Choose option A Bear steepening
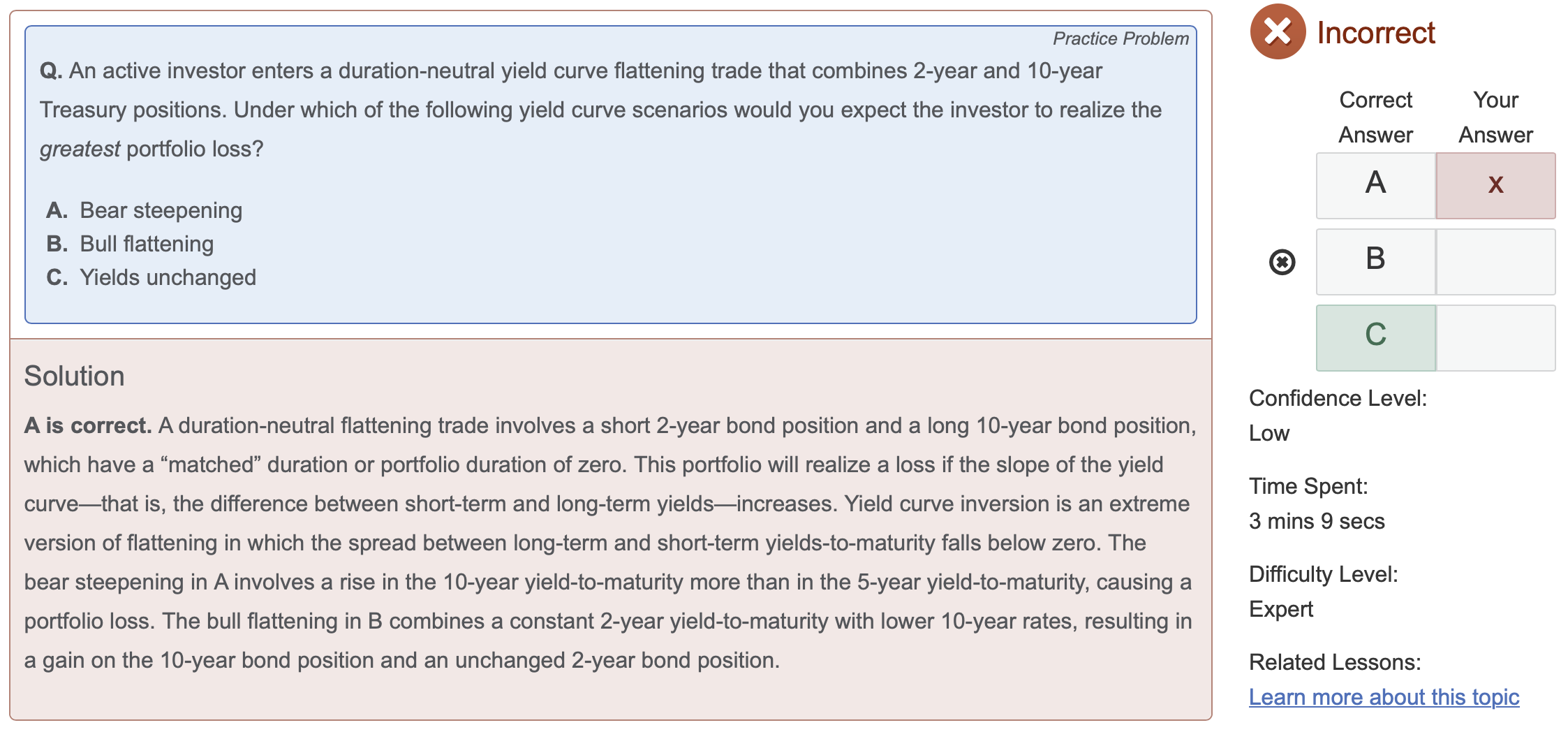The height and width of the screenshot is (732, 1568). pyautogui.click(x=145, y=210)
